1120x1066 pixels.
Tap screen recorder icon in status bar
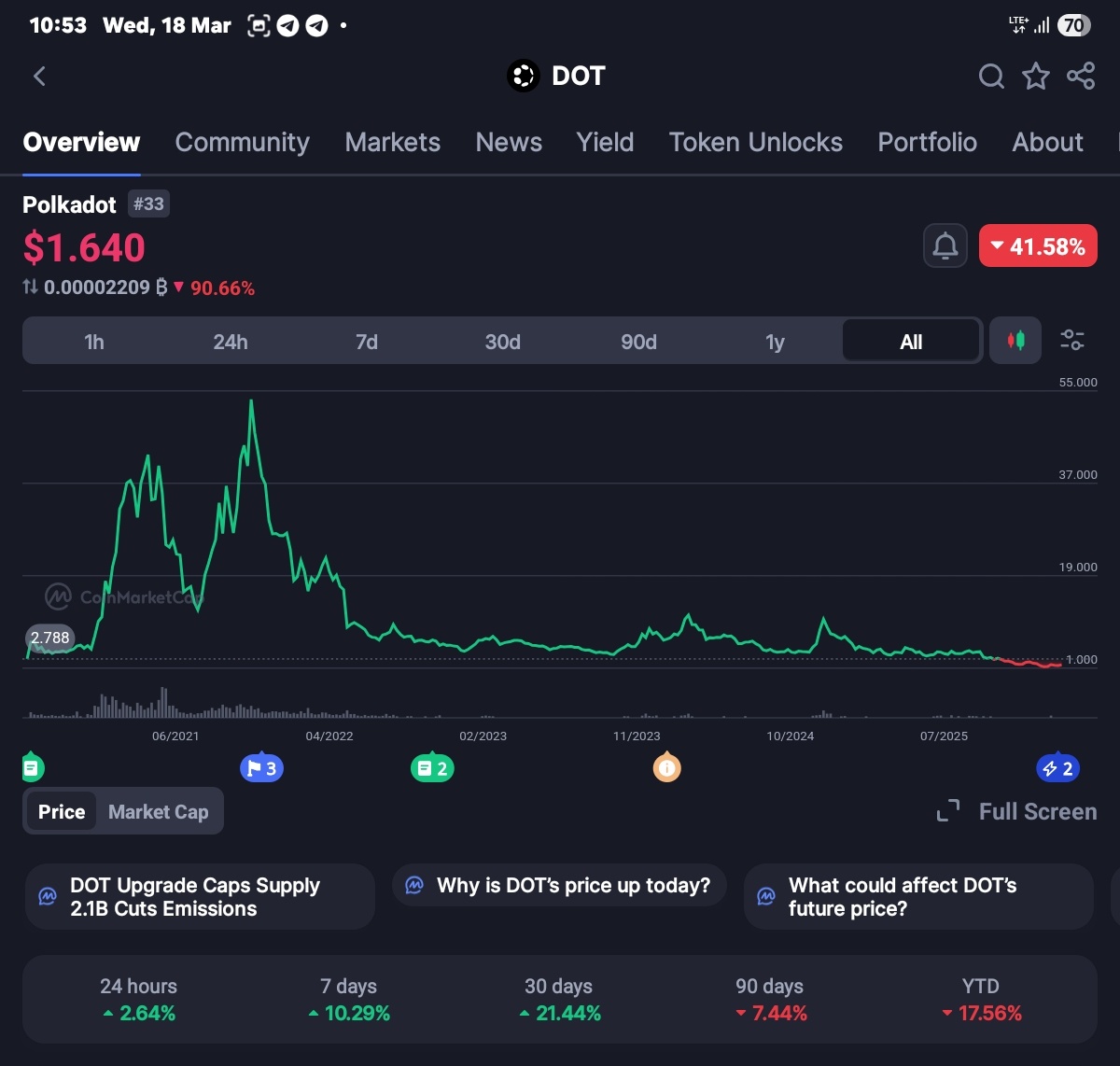pyautogui.click(x=259, y=26)
